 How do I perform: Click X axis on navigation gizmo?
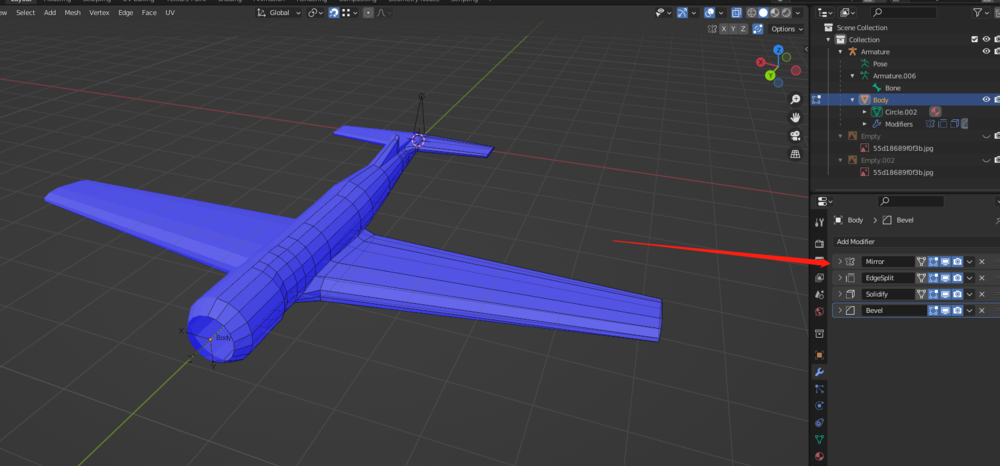(760, 62)
